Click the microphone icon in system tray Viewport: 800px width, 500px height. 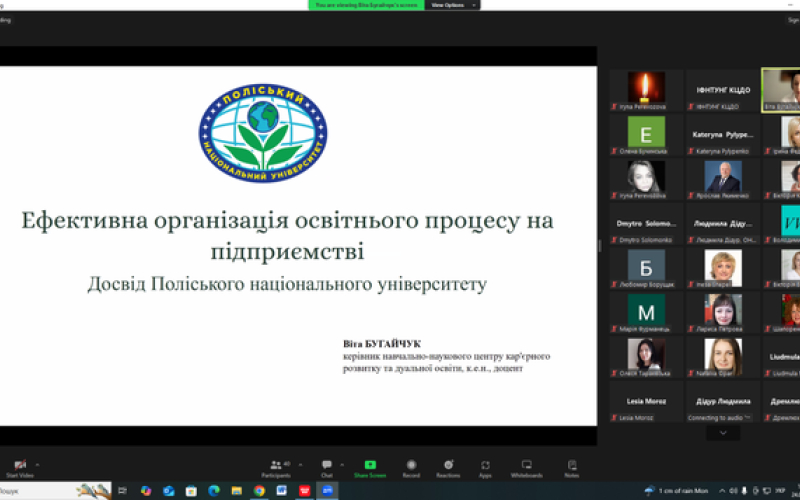[745, 491]
